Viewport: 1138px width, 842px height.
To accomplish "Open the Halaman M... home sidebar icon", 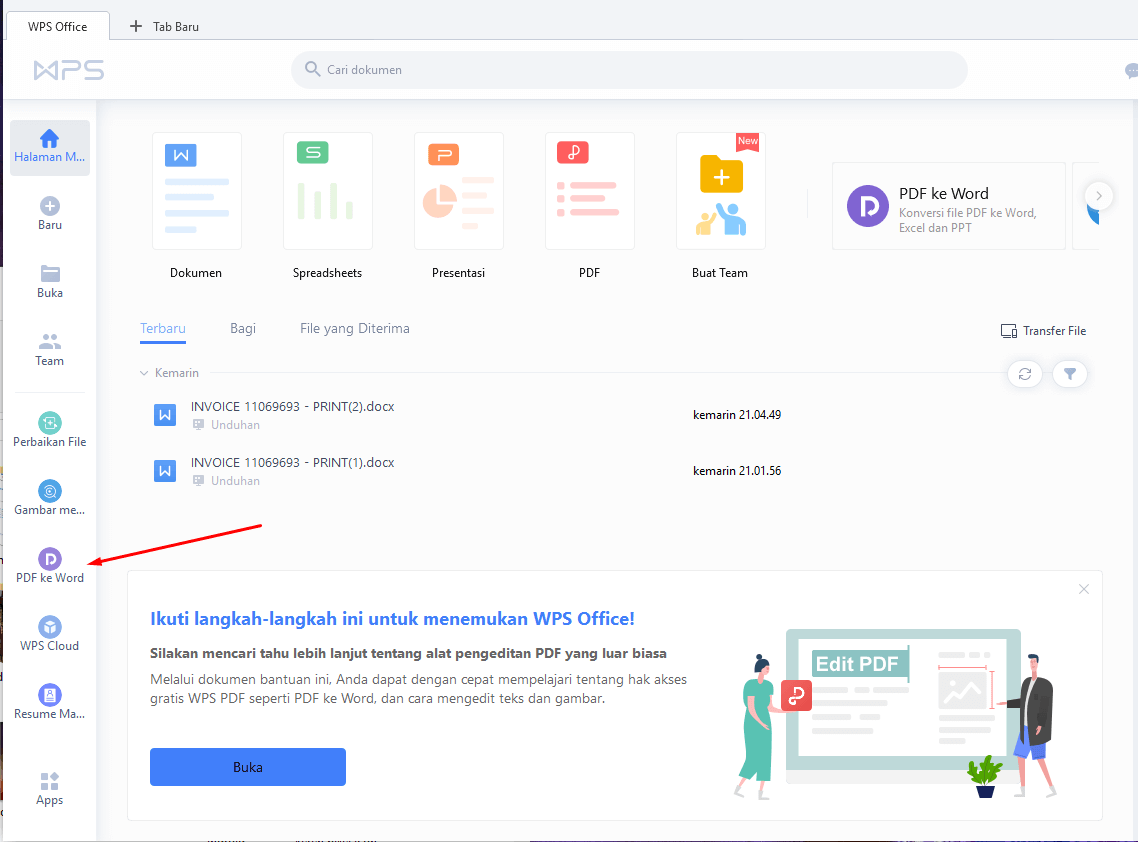I will click(49, 147).
